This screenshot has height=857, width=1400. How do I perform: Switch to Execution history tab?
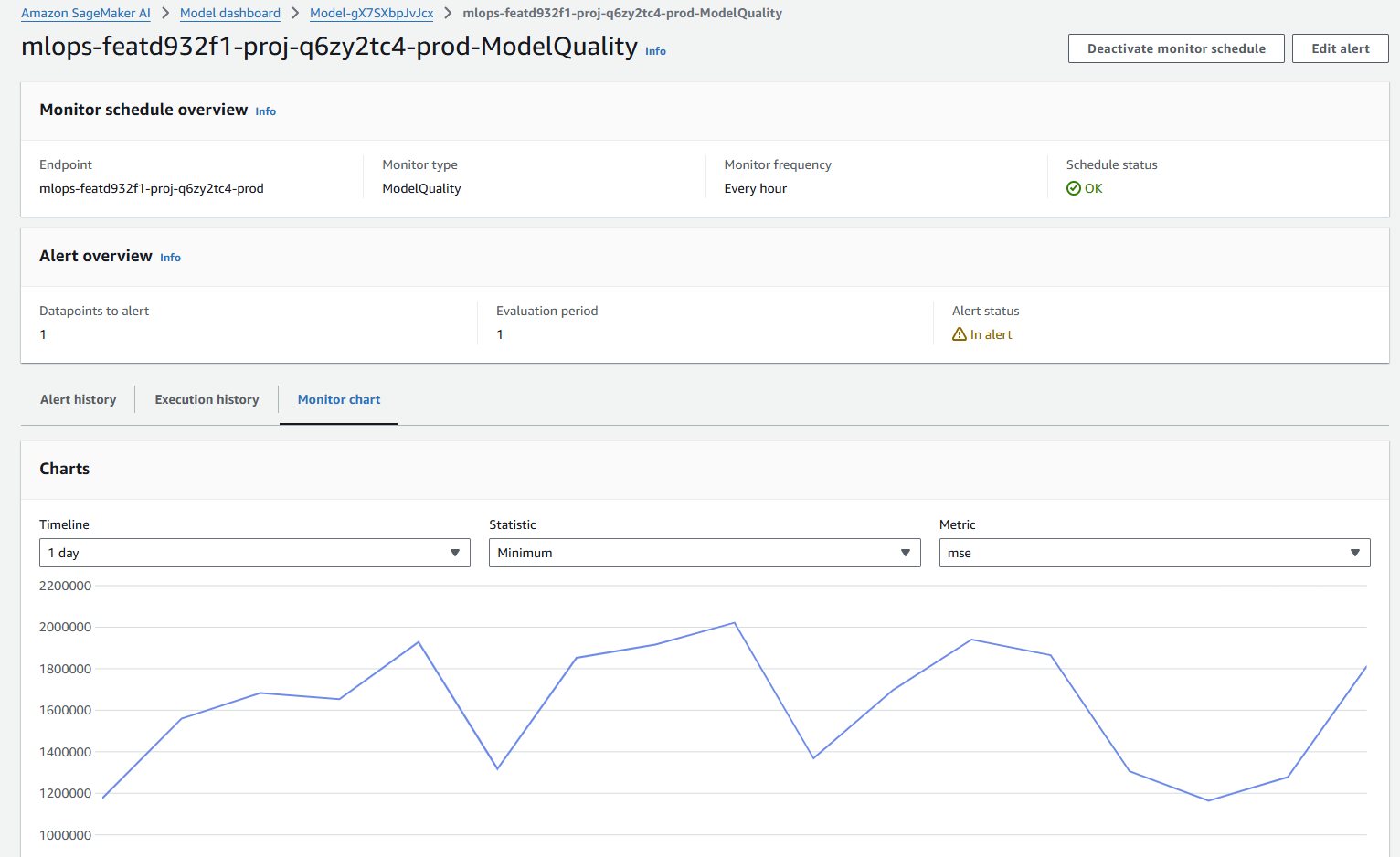coord(207,399)
